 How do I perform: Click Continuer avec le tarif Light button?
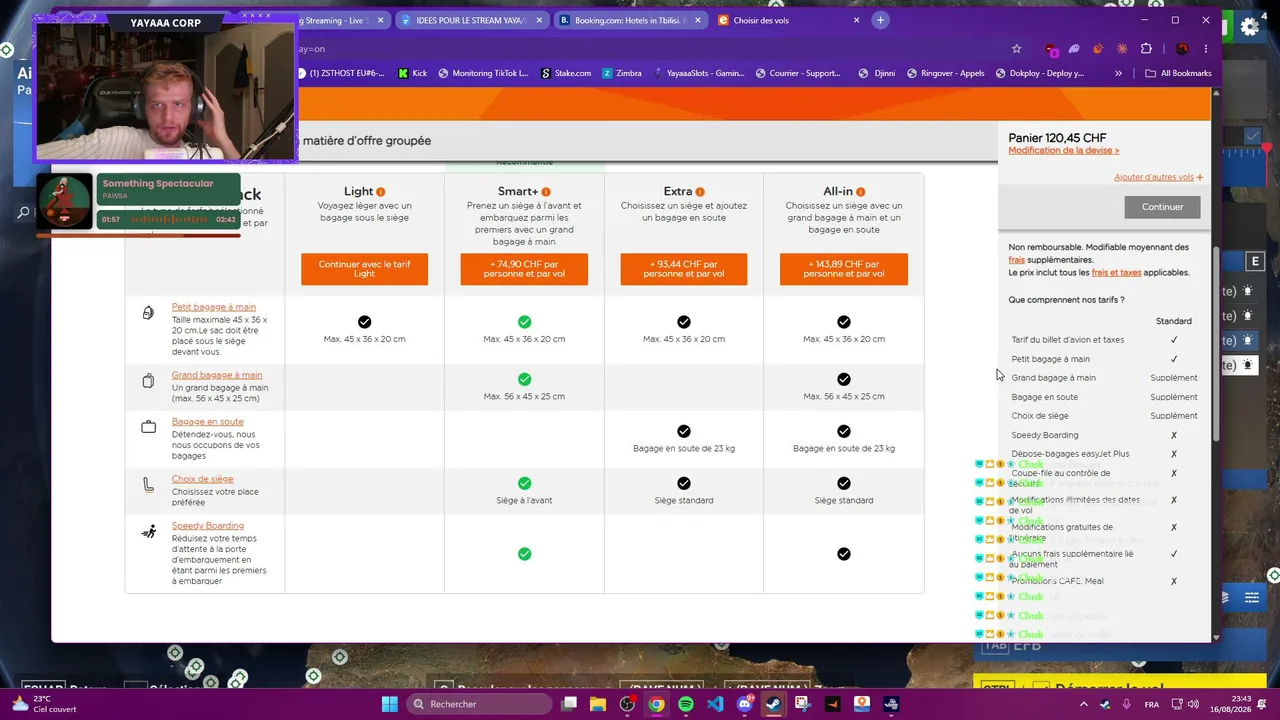(364, 269)
